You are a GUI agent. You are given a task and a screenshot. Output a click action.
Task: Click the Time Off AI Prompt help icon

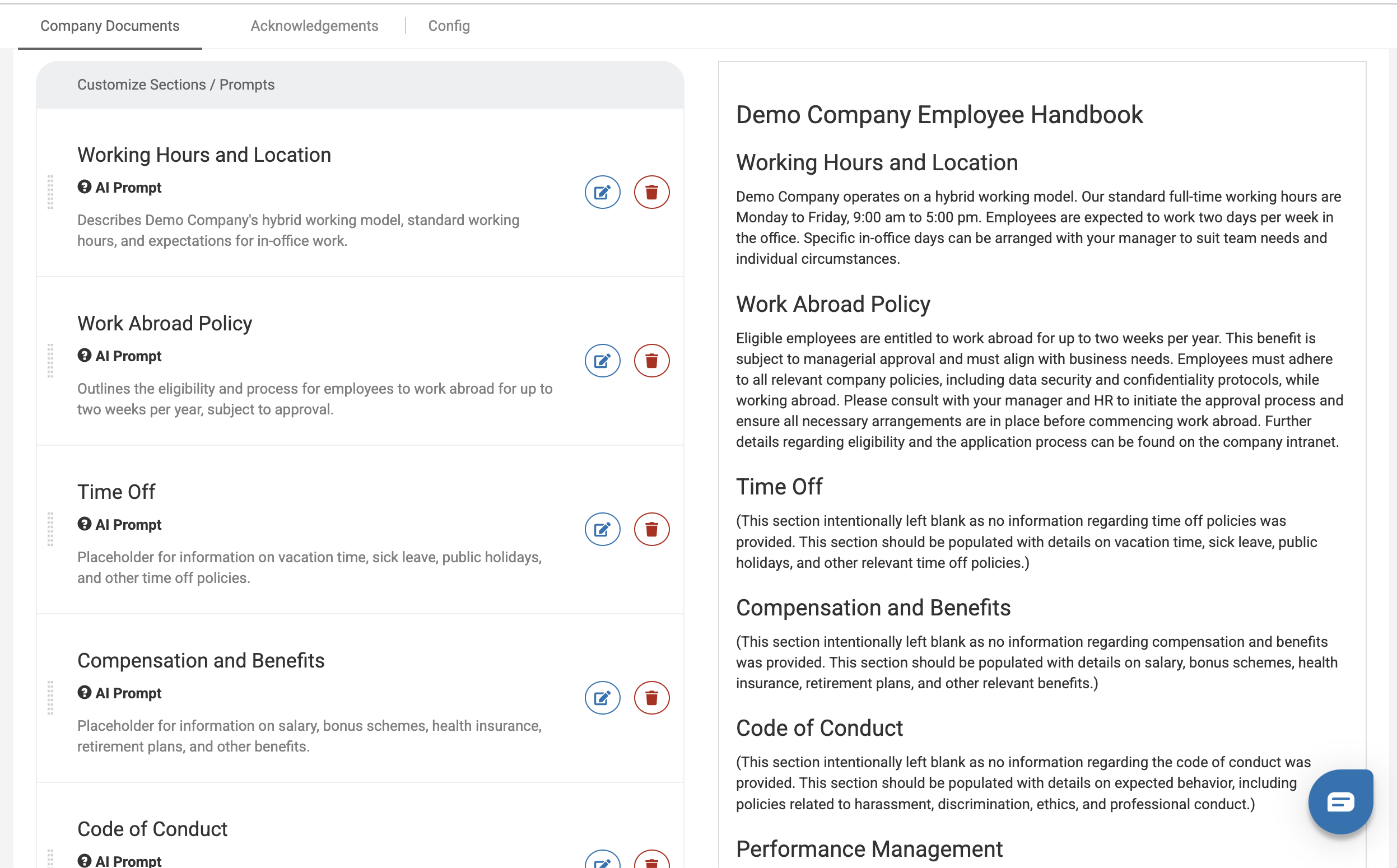tap(85, 524)
